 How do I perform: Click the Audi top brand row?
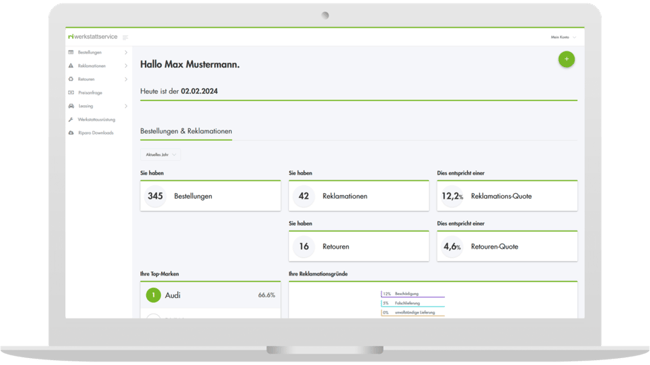(211, 295)
